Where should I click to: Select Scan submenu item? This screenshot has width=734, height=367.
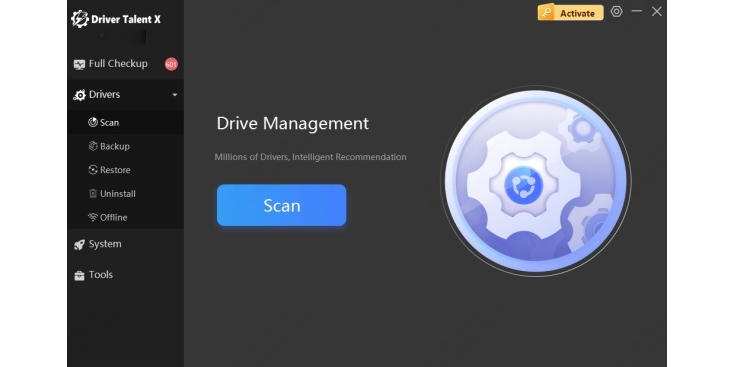point(125,123)
